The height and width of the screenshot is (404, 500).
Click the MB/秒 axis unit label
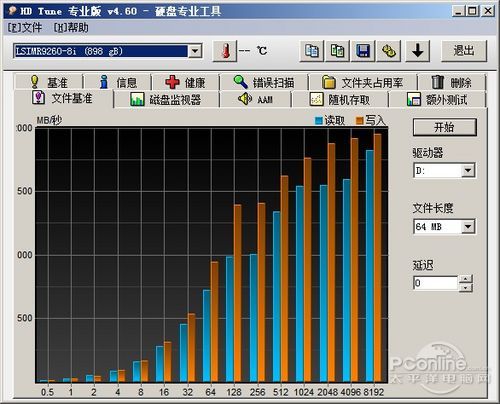click(x=49, y=120)
